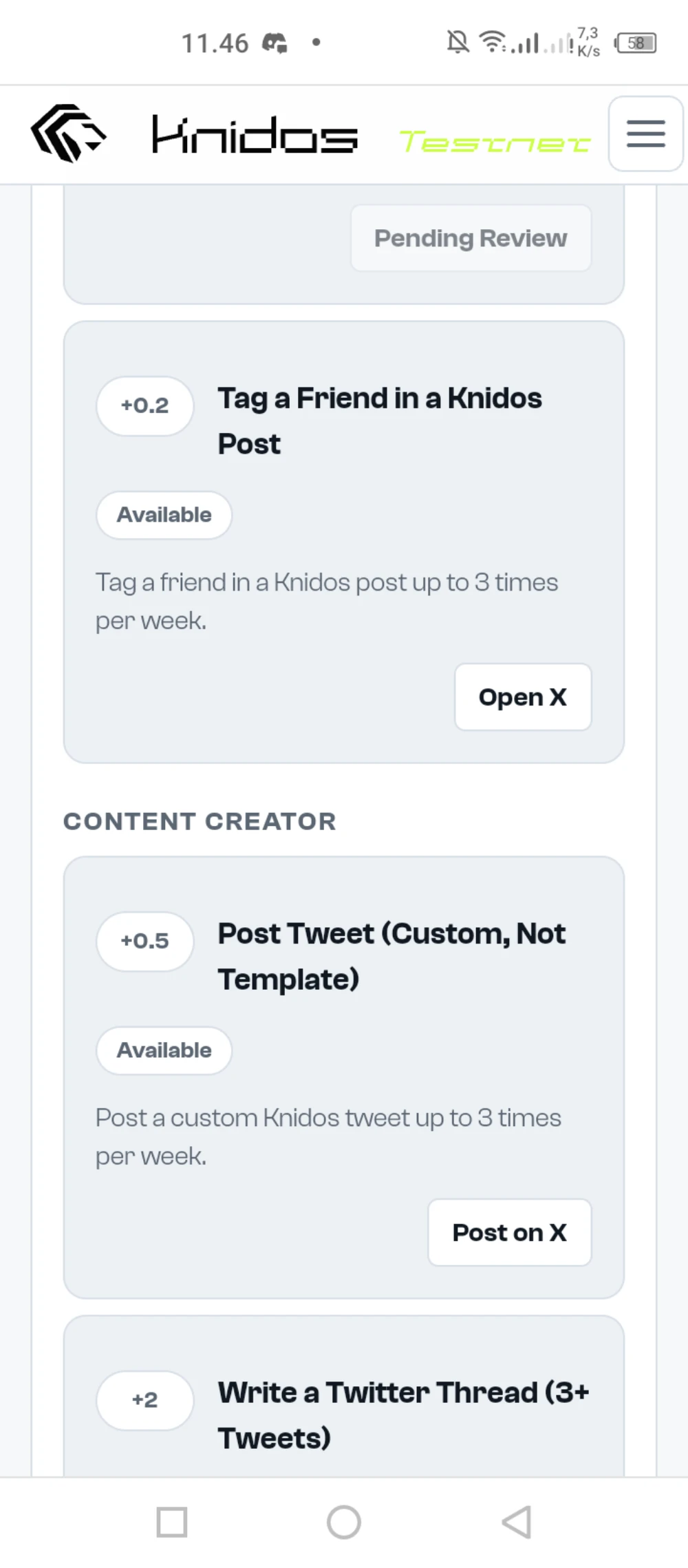
Task: Click the Post on X button
Action: coord(509,1232)
